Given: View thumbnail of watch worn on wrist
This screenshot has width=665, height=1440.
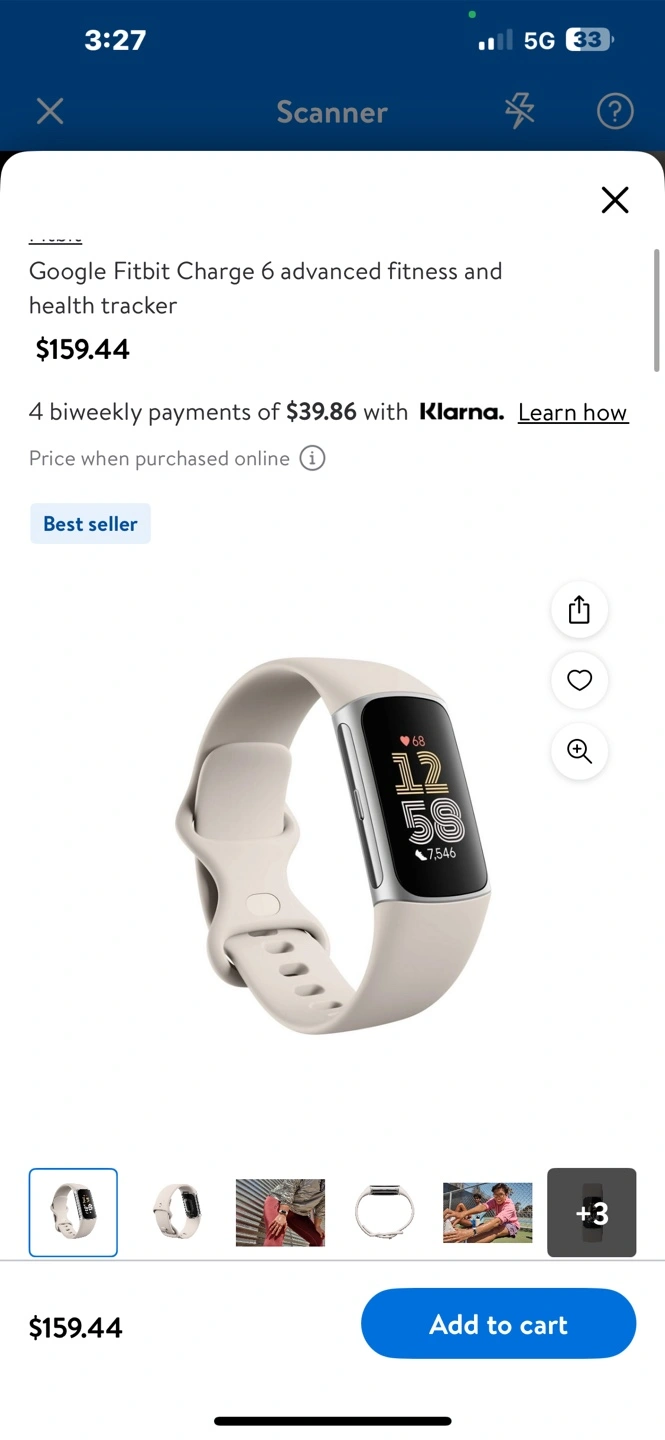Looking at the screenshot, I should tap(280, 1212).
